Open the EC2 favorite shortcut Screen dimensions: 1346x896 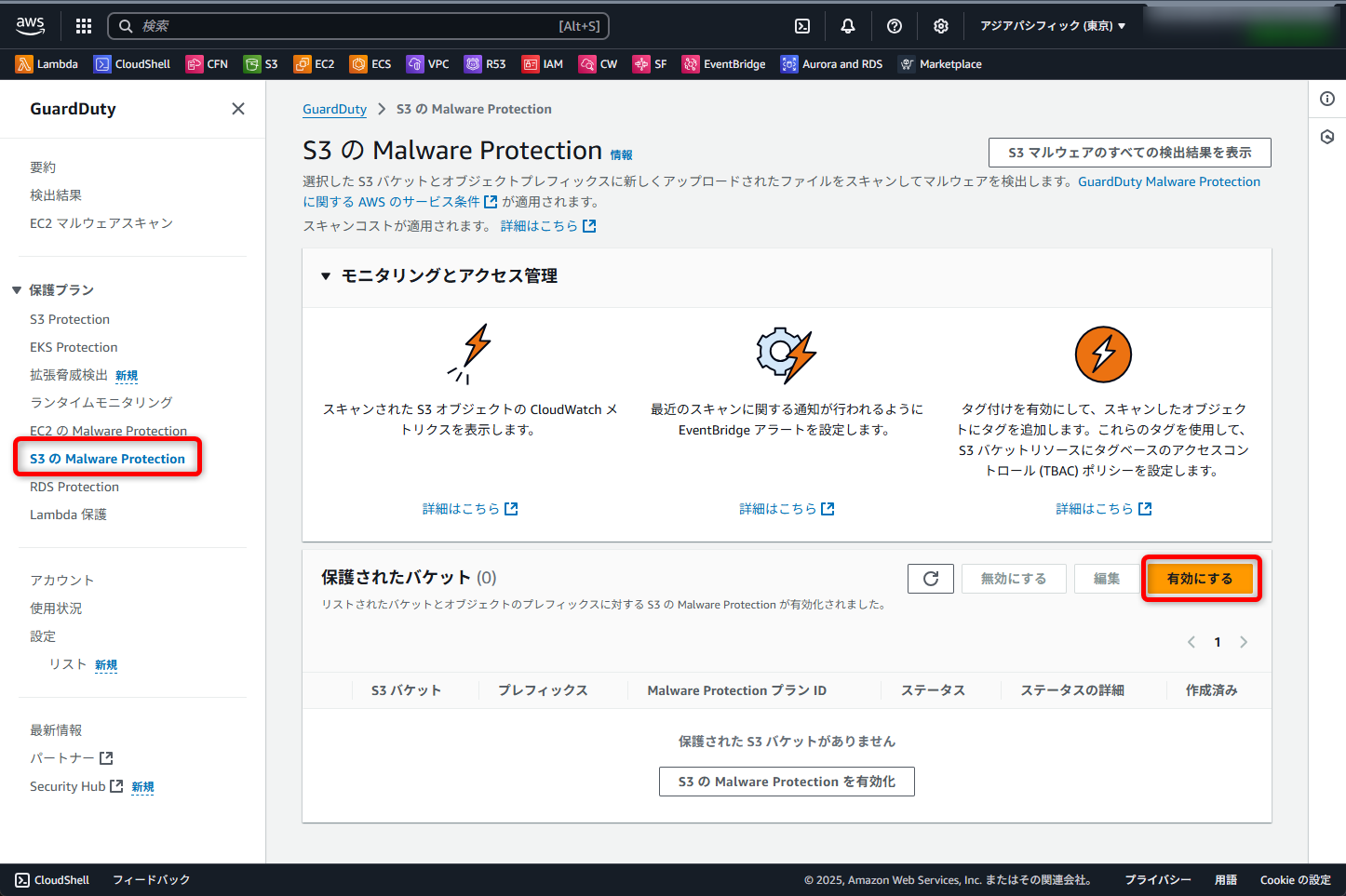[x=314, y=64]
